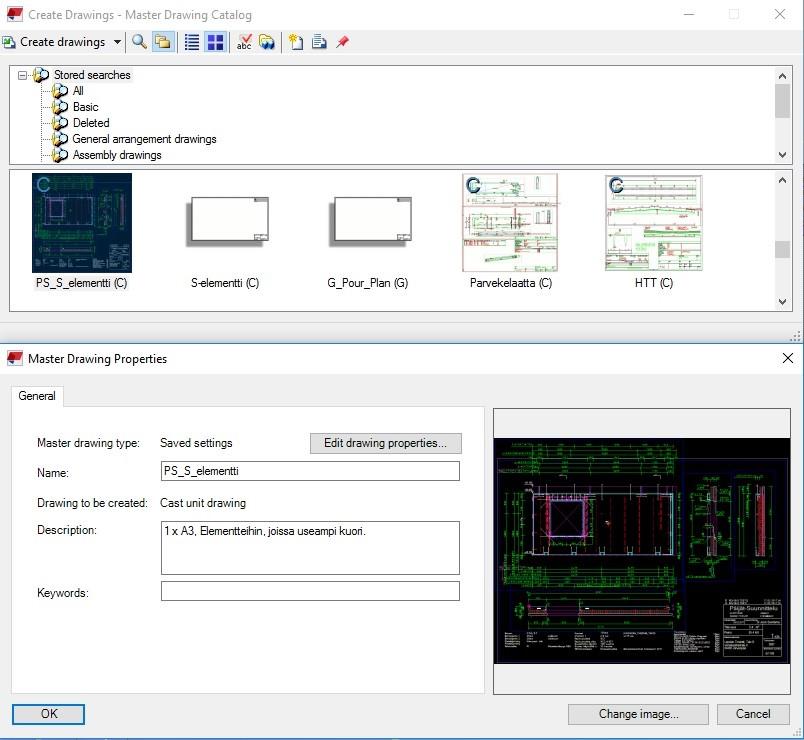Select the Stored searches root item

tap(92, 75)
